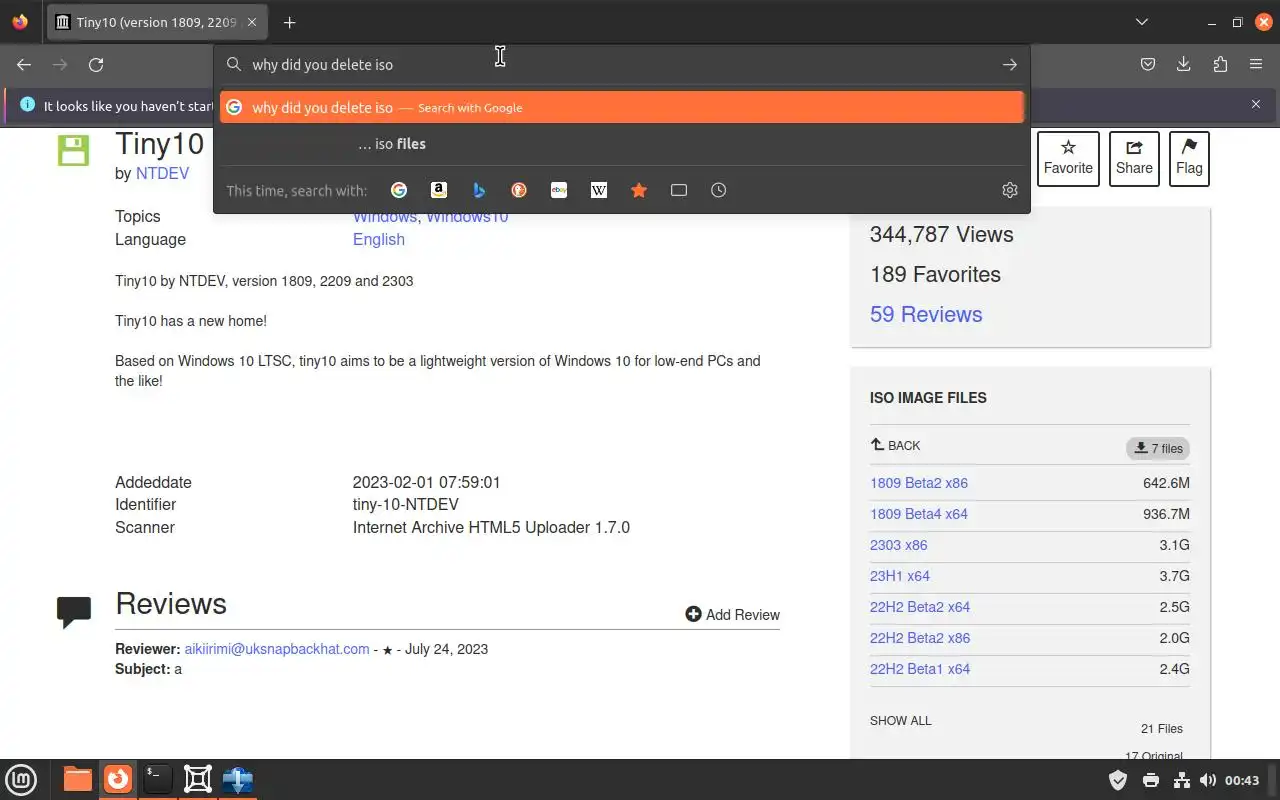Click the 344,787 Views text
This screenshot has width=1280, height=800.
pos(941,235)
